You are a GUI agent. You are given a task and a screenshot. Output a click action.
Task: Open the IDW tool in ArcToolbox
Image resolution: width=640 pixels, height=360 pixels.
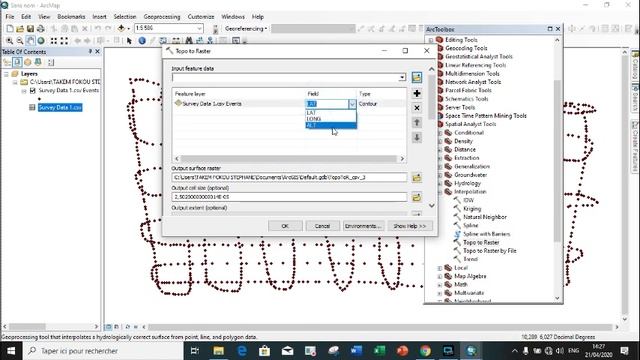(x=468, y=200)
